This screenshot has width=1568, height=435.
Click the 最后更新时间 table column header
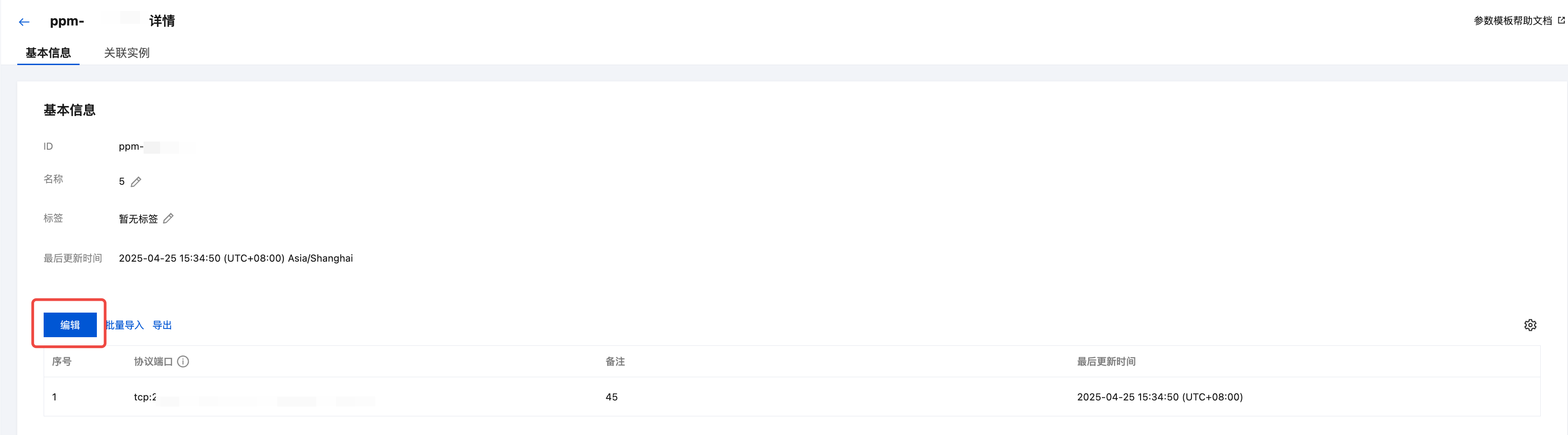pos(1106,361)
